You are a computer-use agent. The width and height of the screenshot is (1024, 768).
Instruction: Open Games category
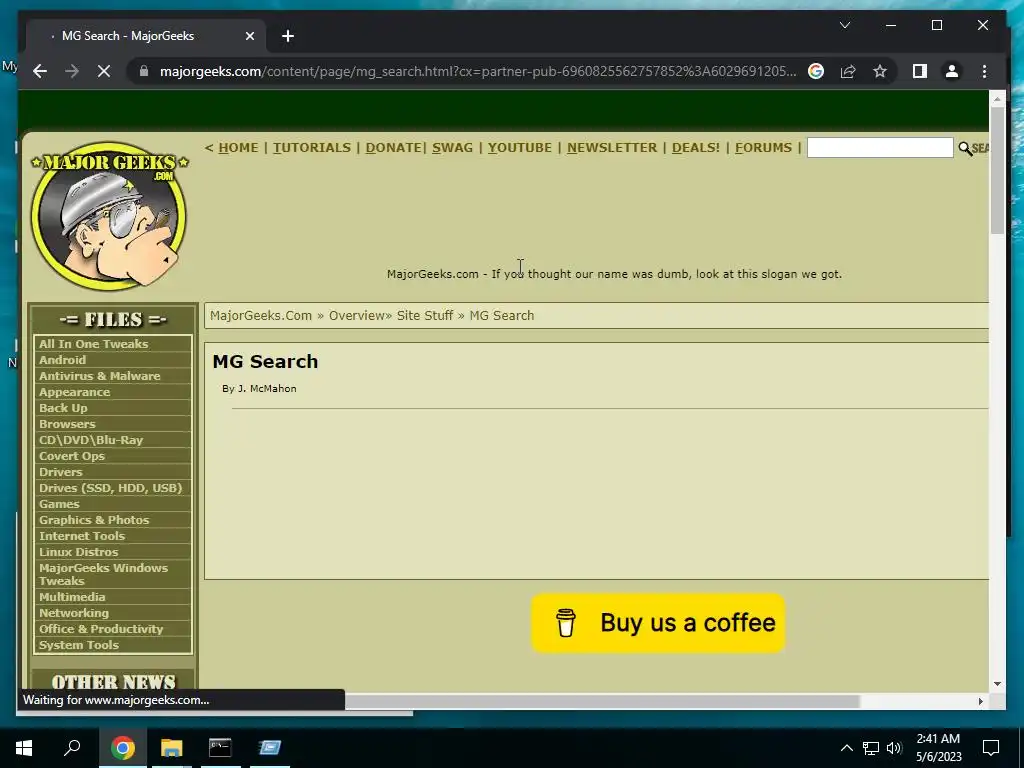pyautogui.click(x=59, y=504)
